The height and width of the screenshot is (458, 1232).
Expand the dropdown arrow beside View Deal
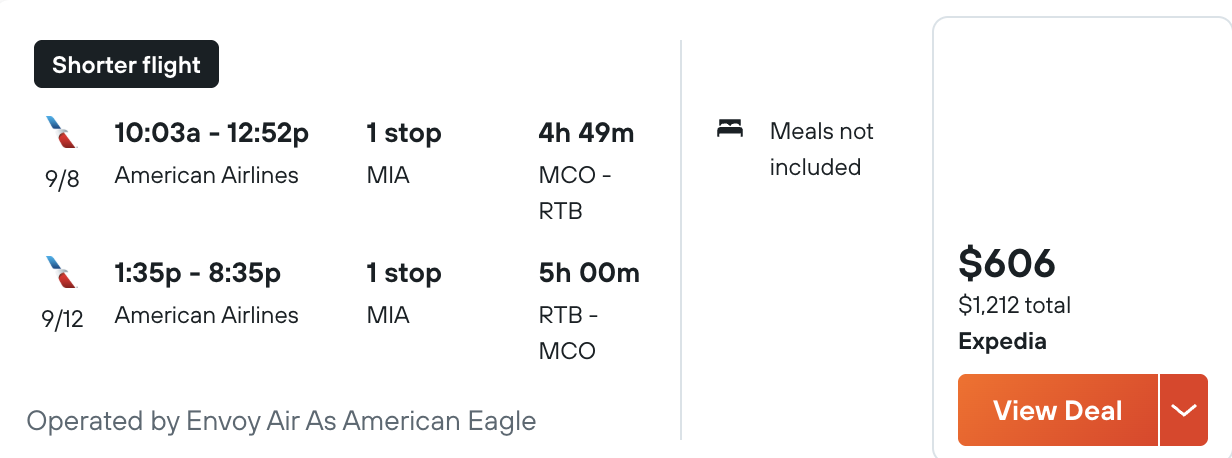tap(1184, 410)
